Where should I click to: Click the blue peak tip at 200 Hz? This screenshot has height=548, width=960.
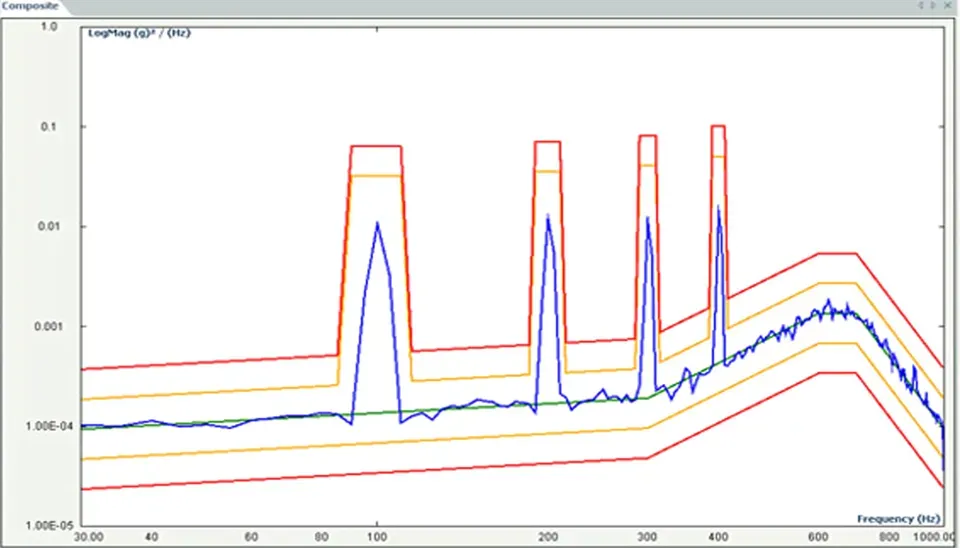click(547, 215)
